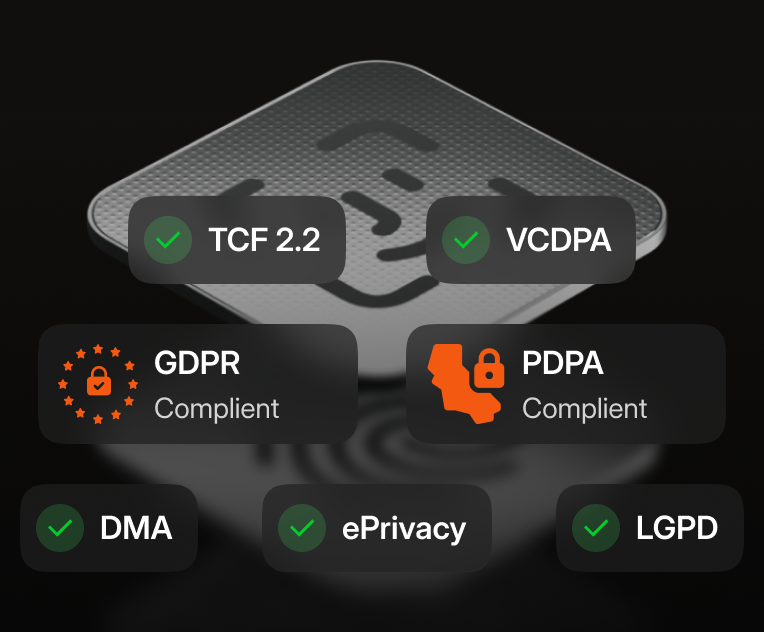Select the VCDPA badge label
This screenshot has width=764, height=632.
click(x=558, y=240)
